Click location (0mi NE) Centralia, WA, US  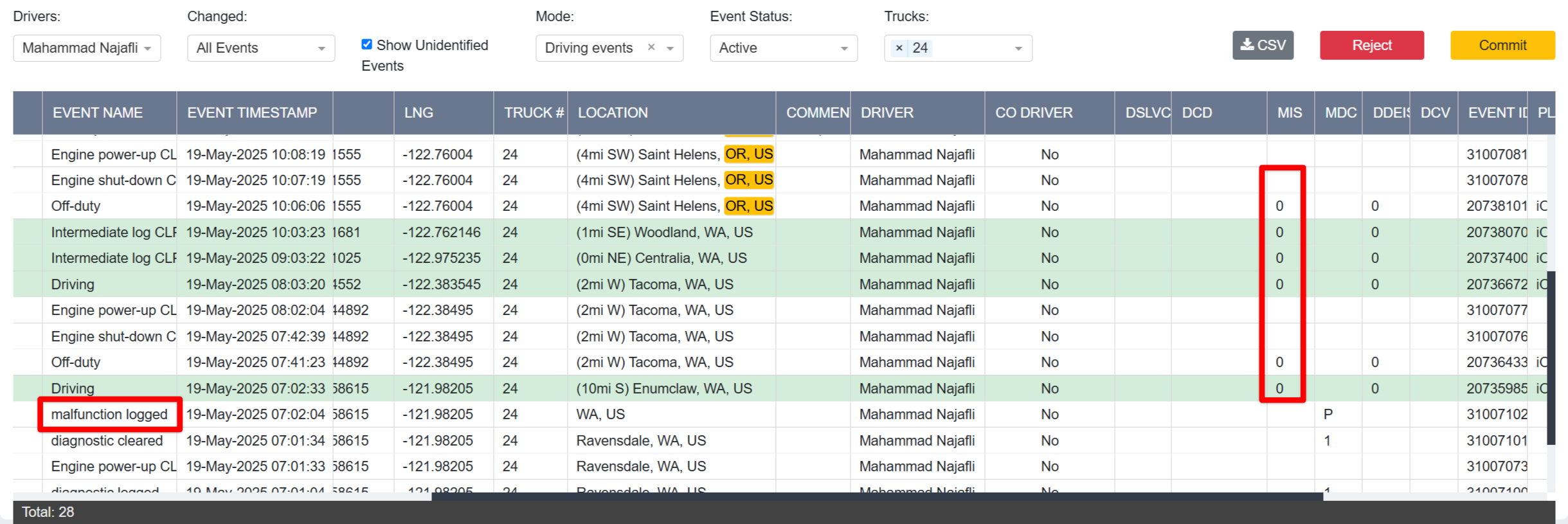[662, 258]
